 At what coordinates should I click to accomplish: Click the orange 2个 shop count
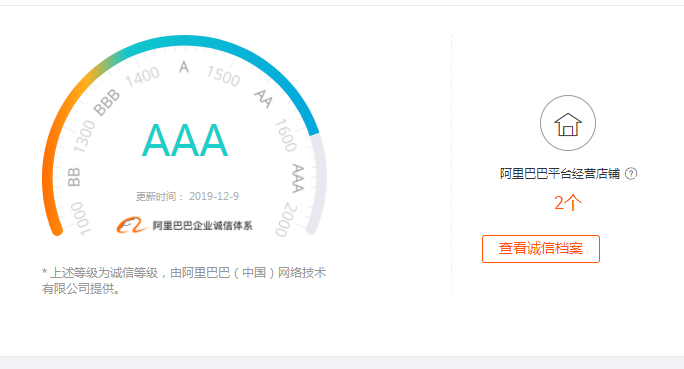[568, 203]
